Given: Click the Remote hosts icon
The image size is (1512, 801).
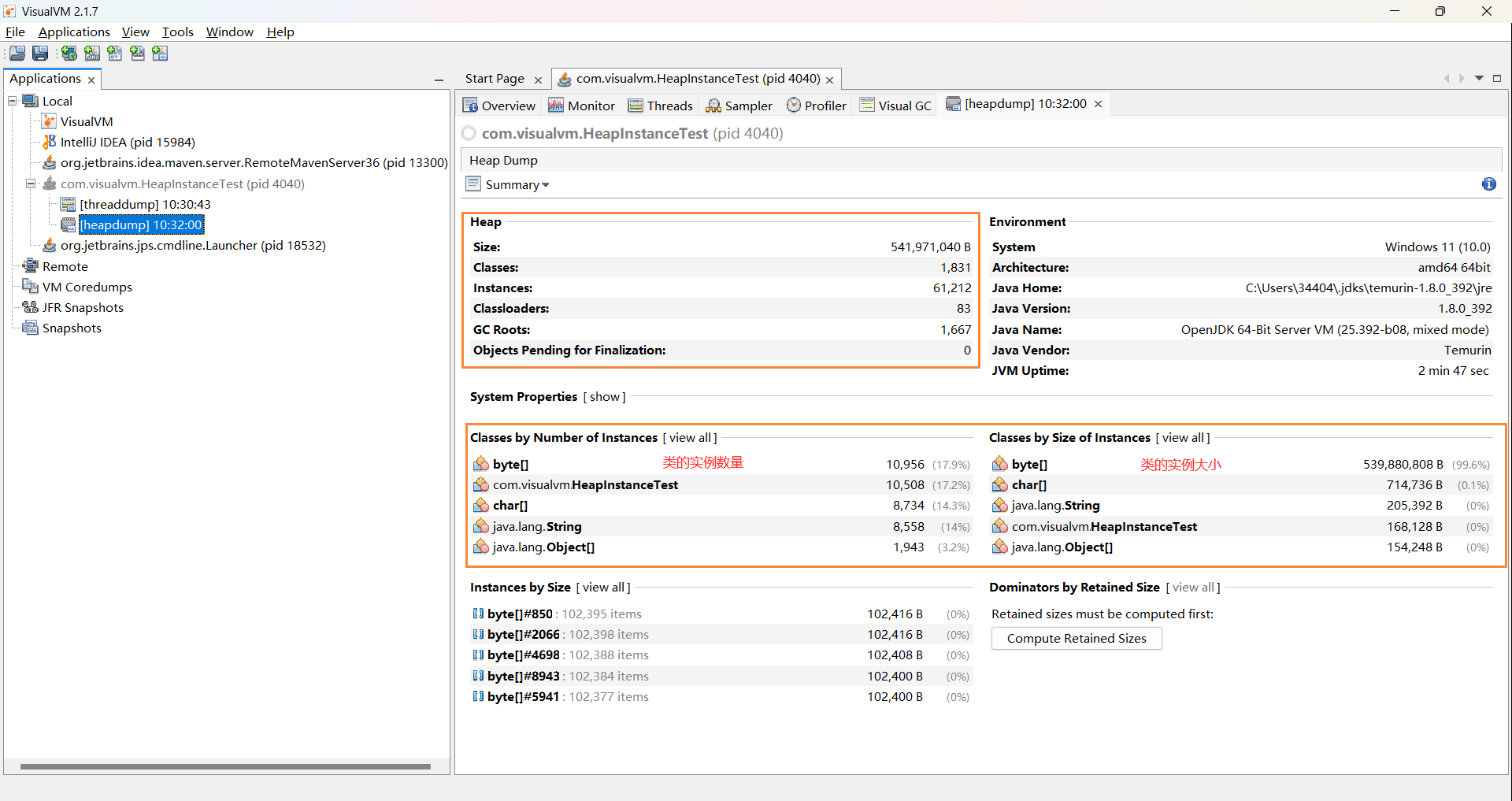Looking at the screenshot, I should pos(31,266).
